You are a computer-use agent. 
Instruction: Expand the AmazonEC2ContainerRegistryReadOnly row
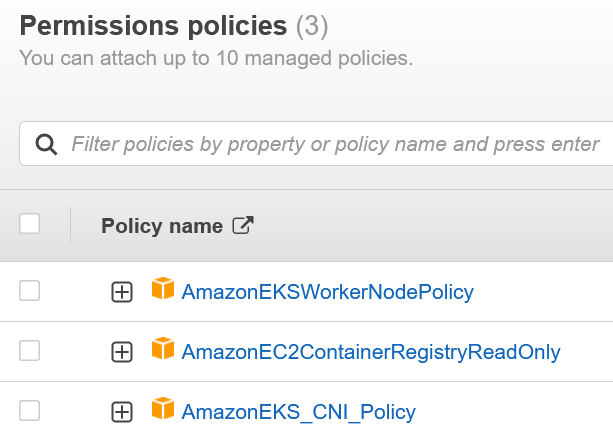click(x=121, y=352)
